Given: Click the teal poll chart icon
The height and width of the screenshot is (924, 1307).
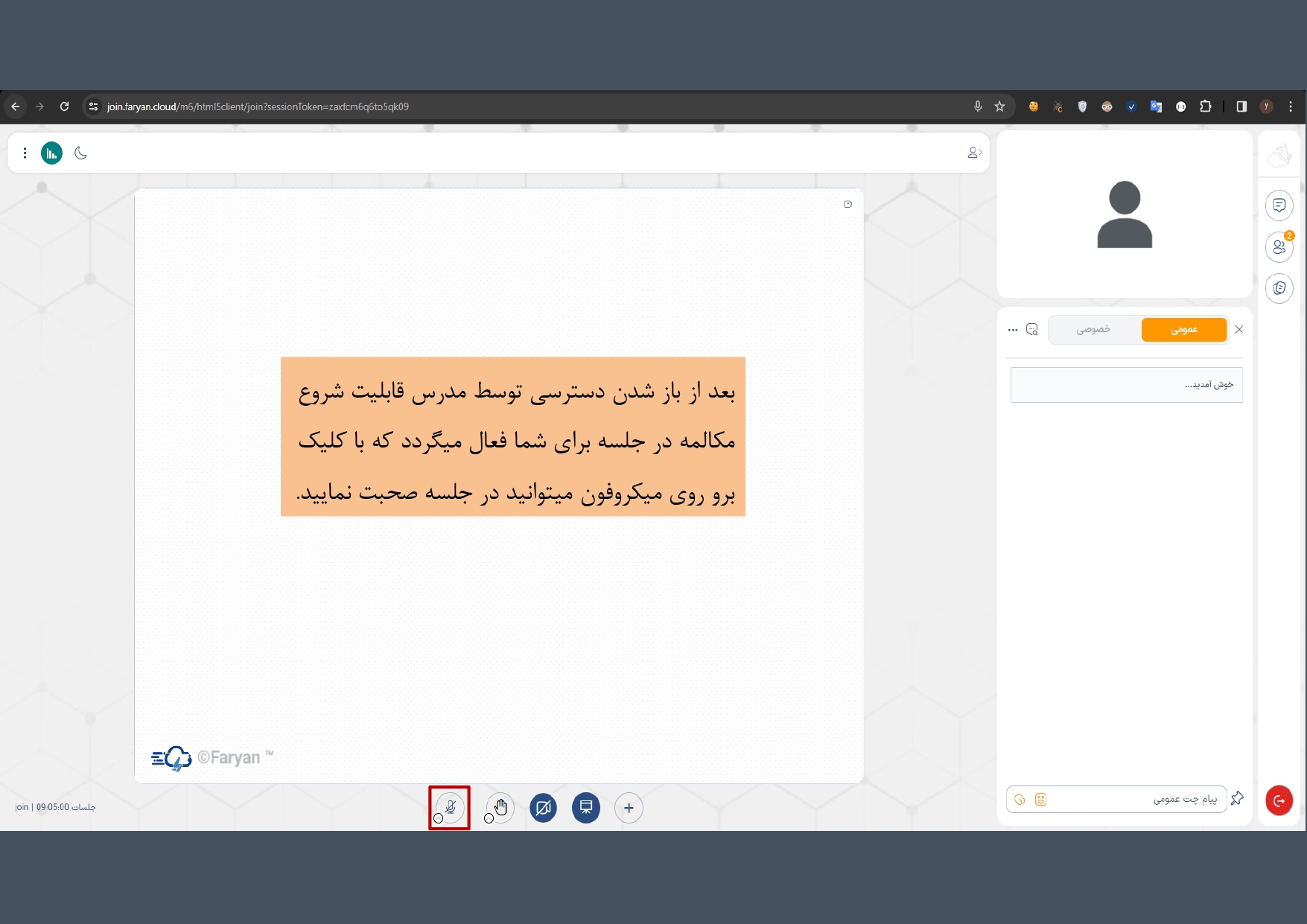Looking at the screenshot, I should click(51, 153).
